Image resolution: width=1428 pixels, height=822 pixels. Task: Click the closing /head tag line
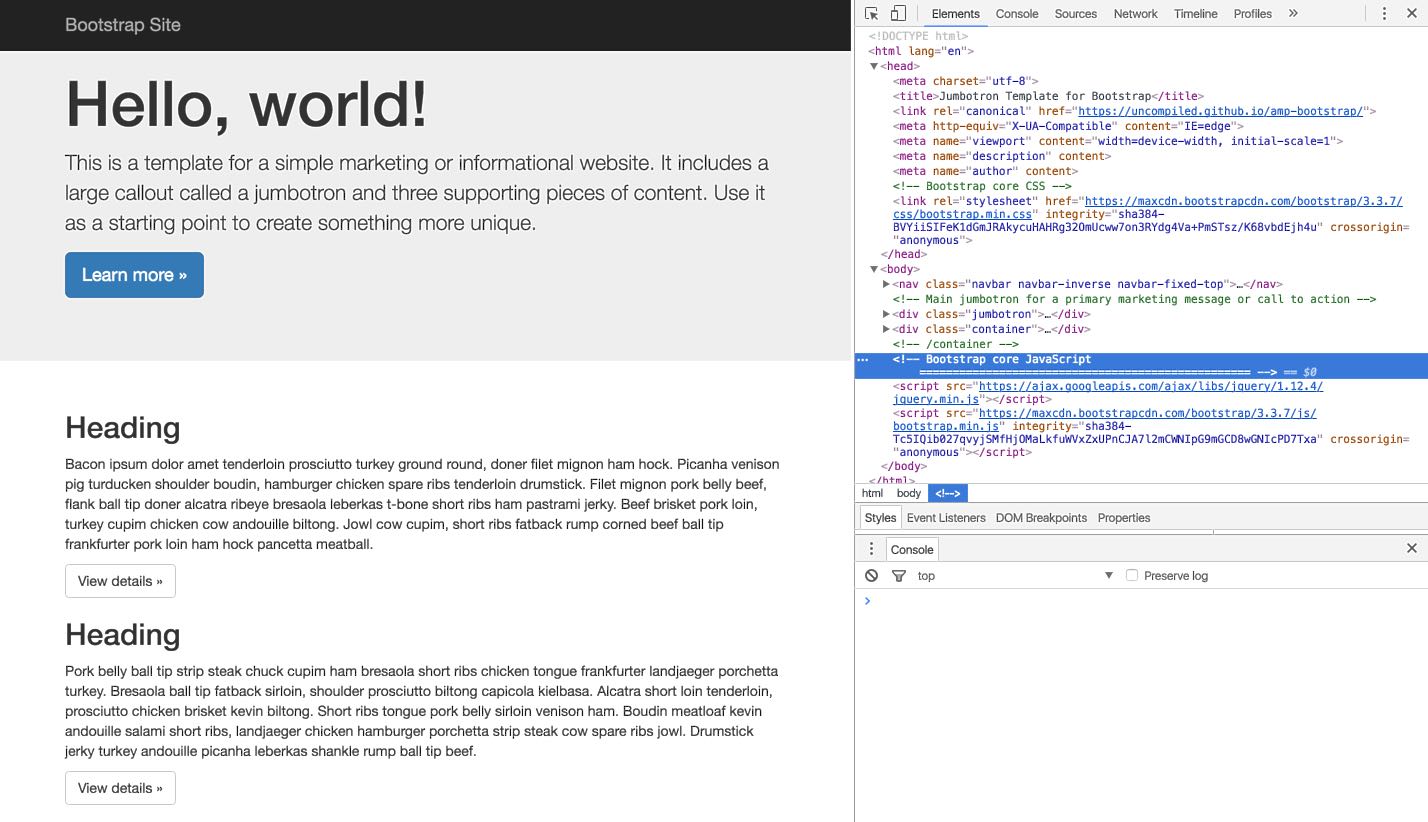coord(904,254)
